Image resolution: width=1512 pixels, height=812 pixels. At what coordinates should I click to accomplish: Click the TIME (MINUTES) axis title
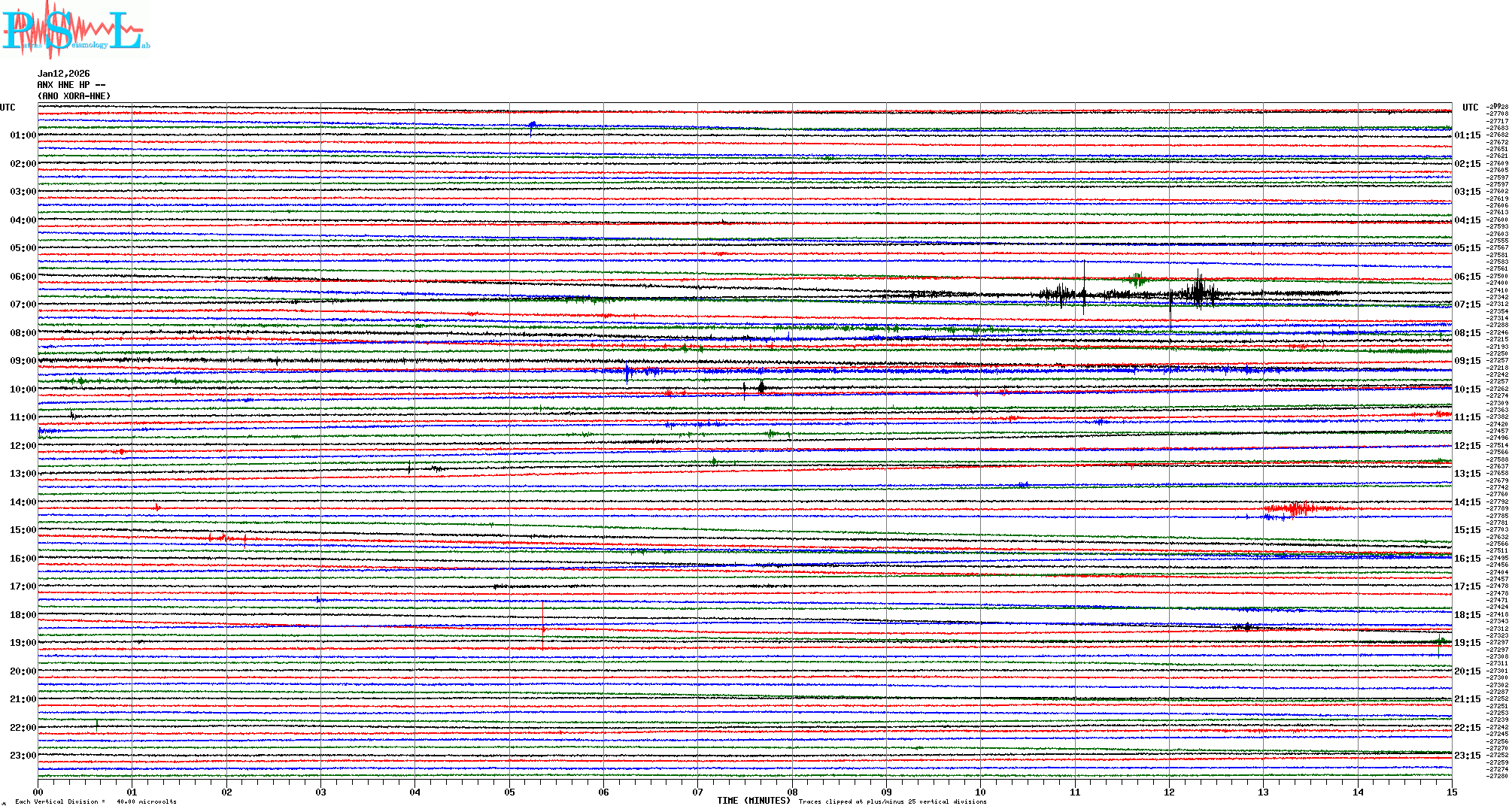(x=753, y=801)
